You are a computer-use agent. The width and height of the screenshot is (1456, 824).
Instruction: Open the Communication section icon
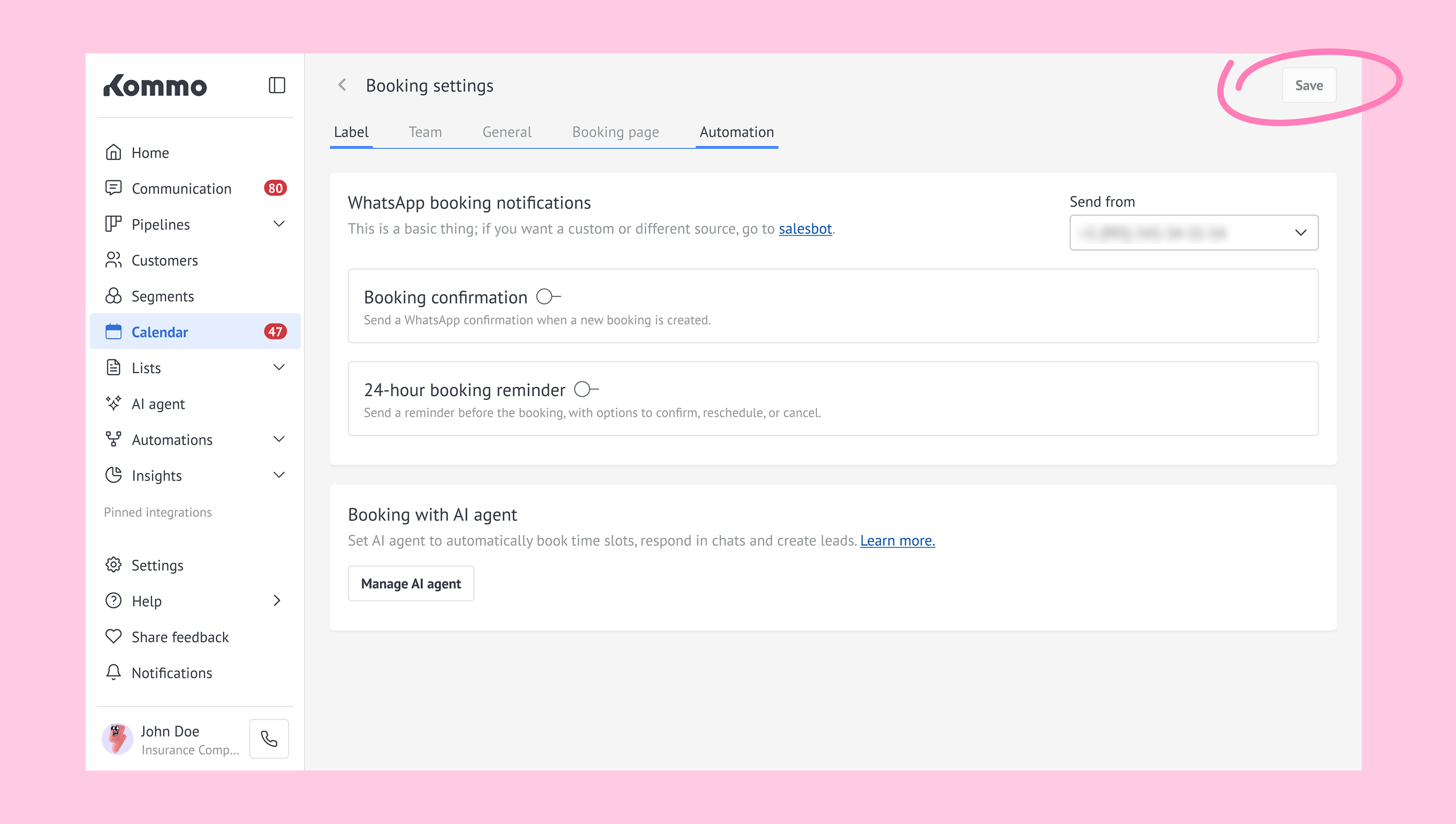tap(113, 188)
